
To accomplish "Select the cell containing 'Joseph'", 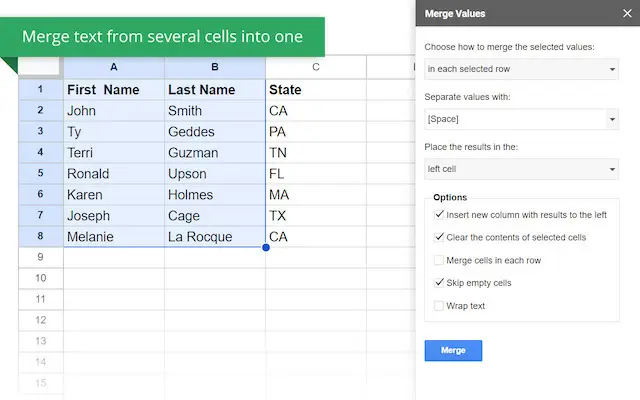I will [114, 216].
